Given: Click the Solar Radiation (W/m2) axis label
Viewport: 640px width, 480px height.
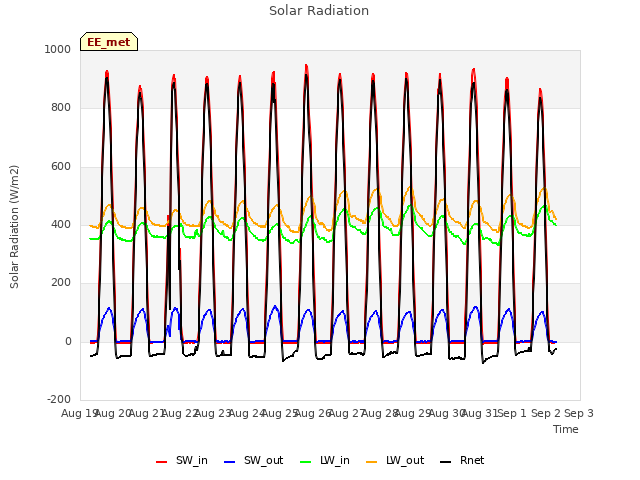Looking at the screenshot, I should coord(14,227).
